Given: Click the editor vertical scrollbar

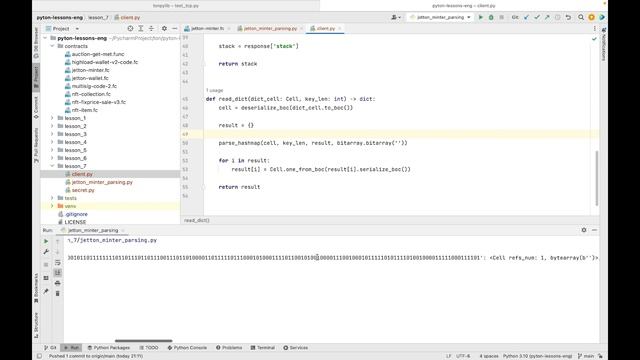Looking at the screenshot, I should 596,178.
